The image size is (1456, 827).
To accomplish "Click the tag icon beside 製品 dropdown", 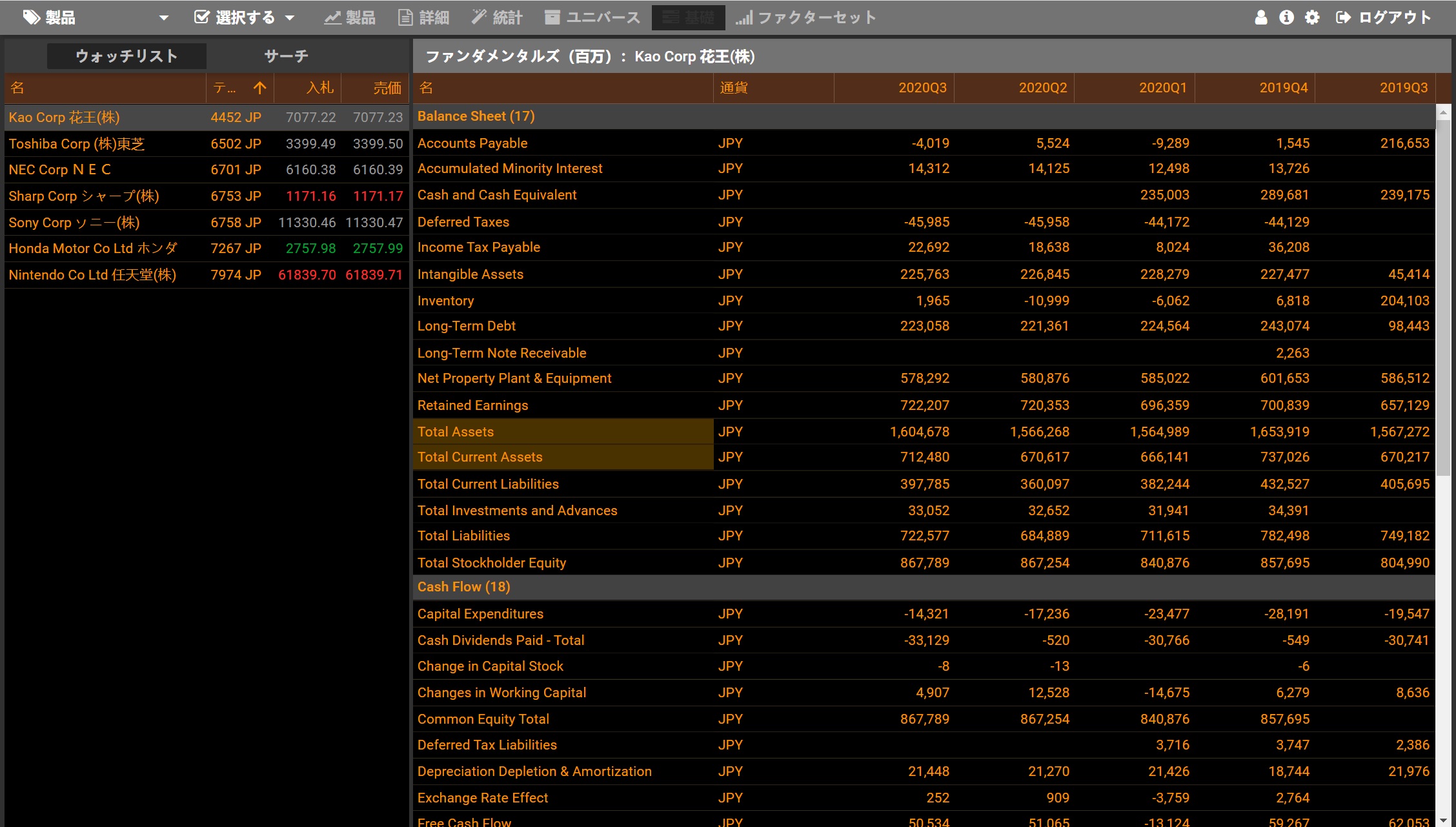I will pyautogui.click(x=32, y=17).
